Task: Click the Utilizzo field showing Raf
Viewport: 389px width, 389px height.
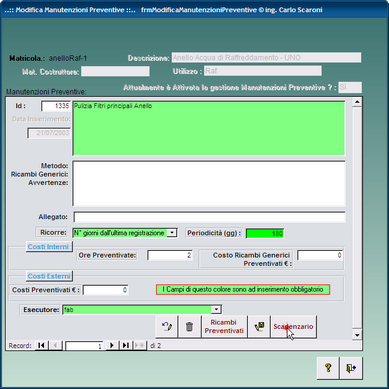Action: 263,71
